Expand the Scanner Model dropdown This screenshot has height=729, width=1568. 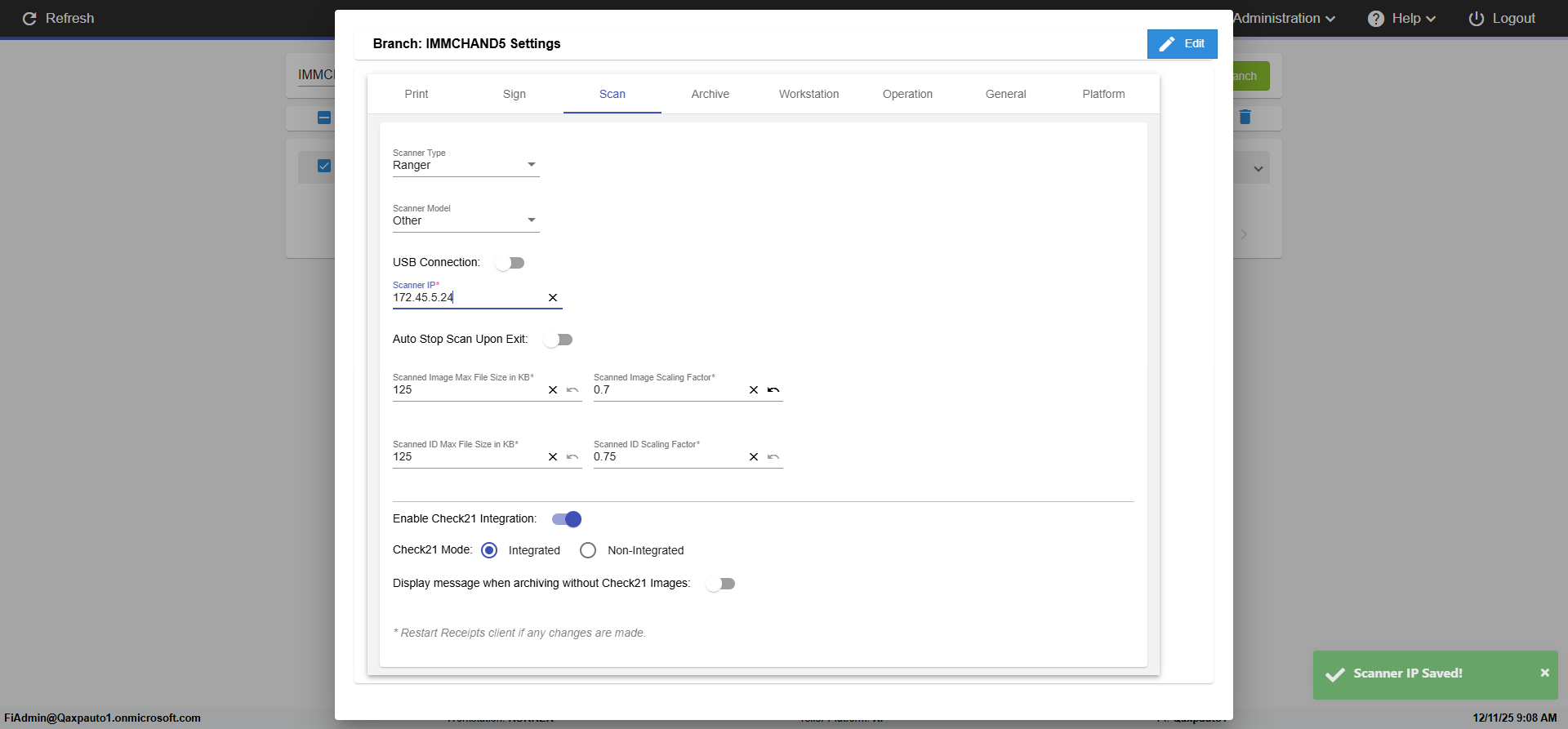click(465, 220)
